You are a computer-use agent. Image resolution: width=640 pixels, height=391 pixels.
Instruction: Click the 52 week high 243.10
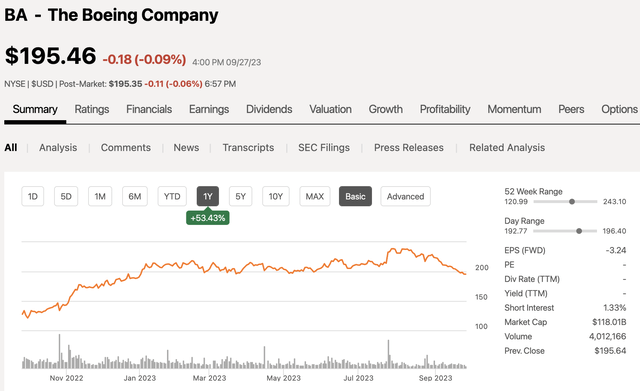tap(615, 202)
